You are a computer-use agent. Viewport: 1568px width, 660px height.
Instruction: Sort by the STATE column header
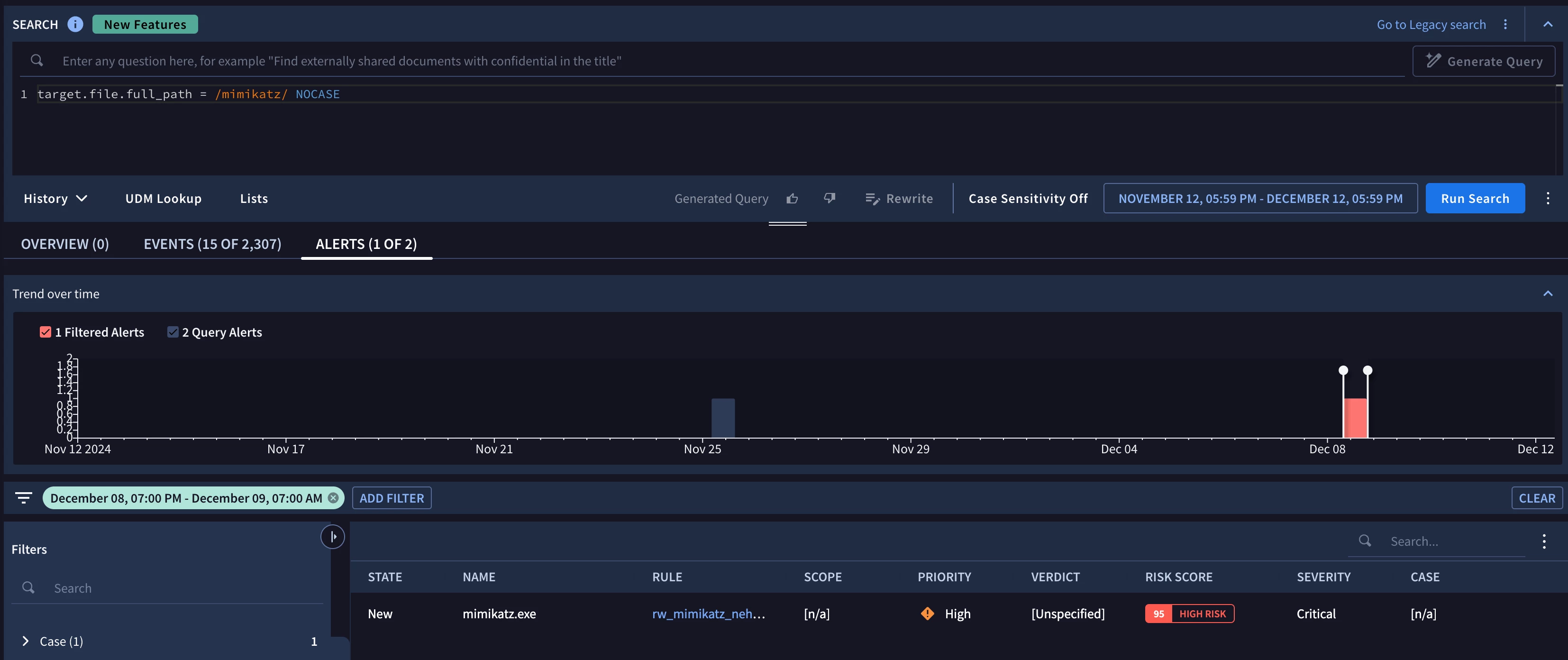(x=385, y=577)
